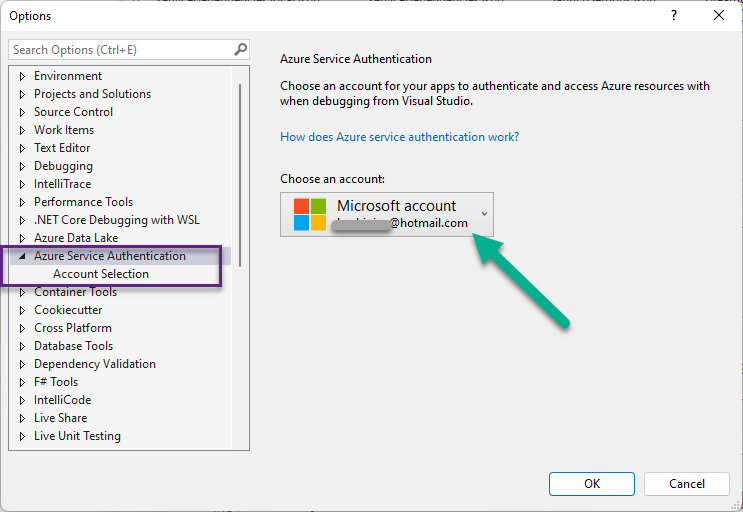743x512 pixels.
Task: Expand the Source Control node
Action: pos(22,112)
